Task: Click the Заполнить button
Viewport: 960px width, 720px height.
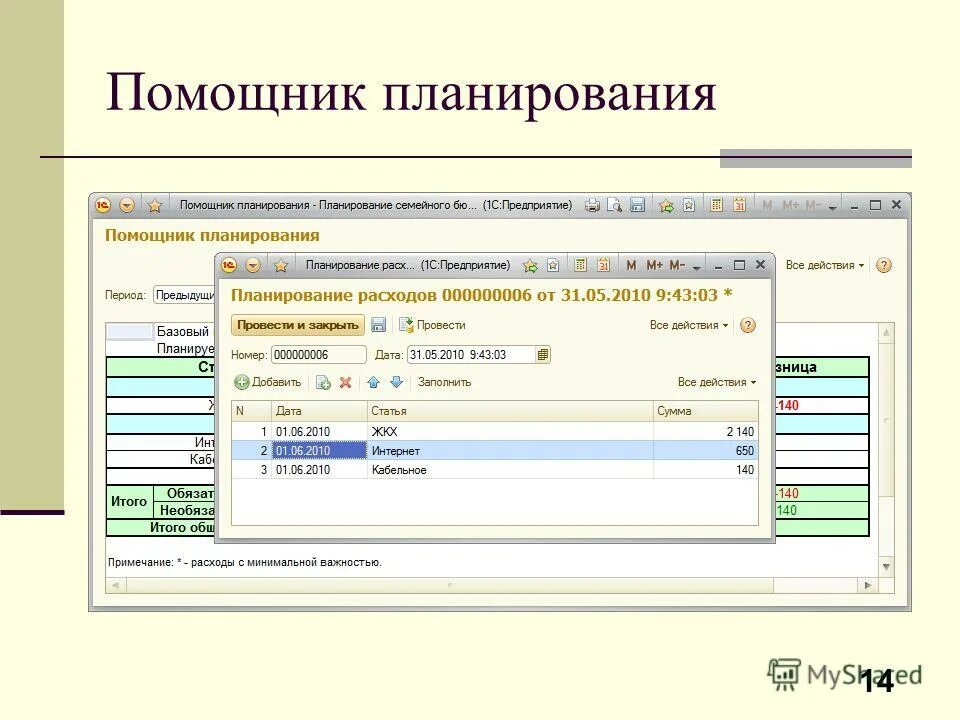Action: (x=443, y=382)
